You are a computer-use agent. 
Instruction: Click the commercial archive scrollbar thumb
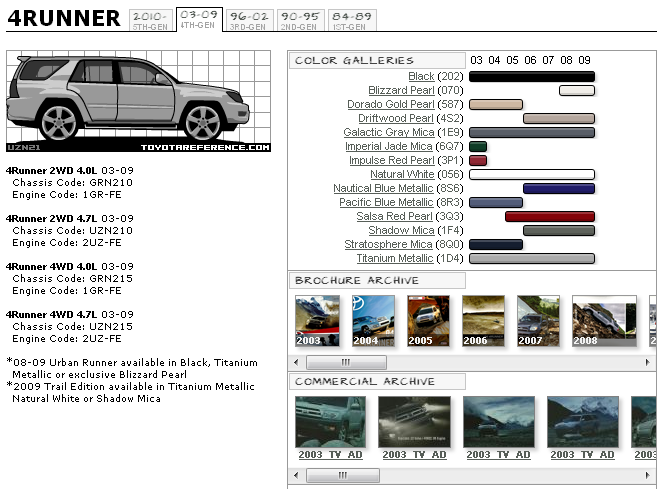pos(343,476)
